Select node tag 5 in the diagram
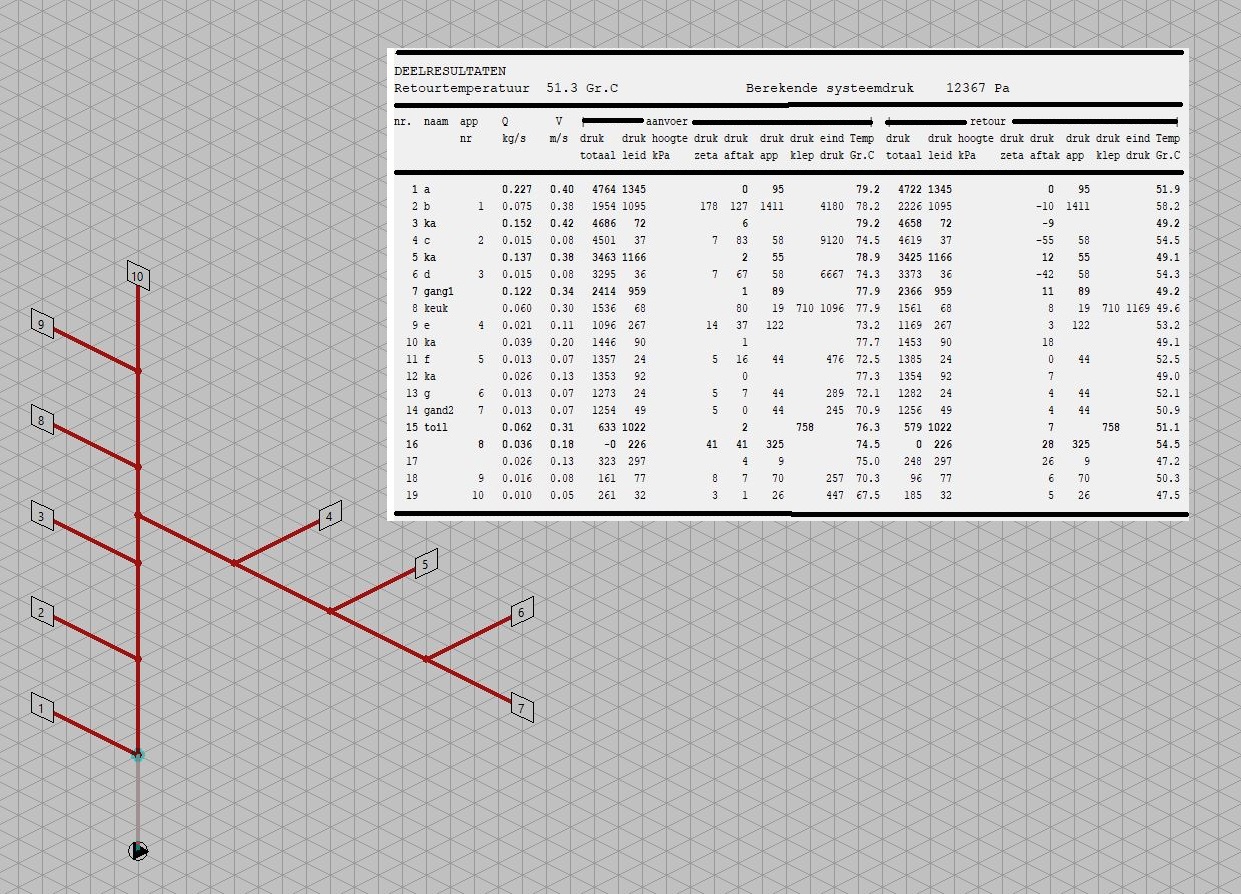This screenshot has height=894, width=1241. click(425, 565)
